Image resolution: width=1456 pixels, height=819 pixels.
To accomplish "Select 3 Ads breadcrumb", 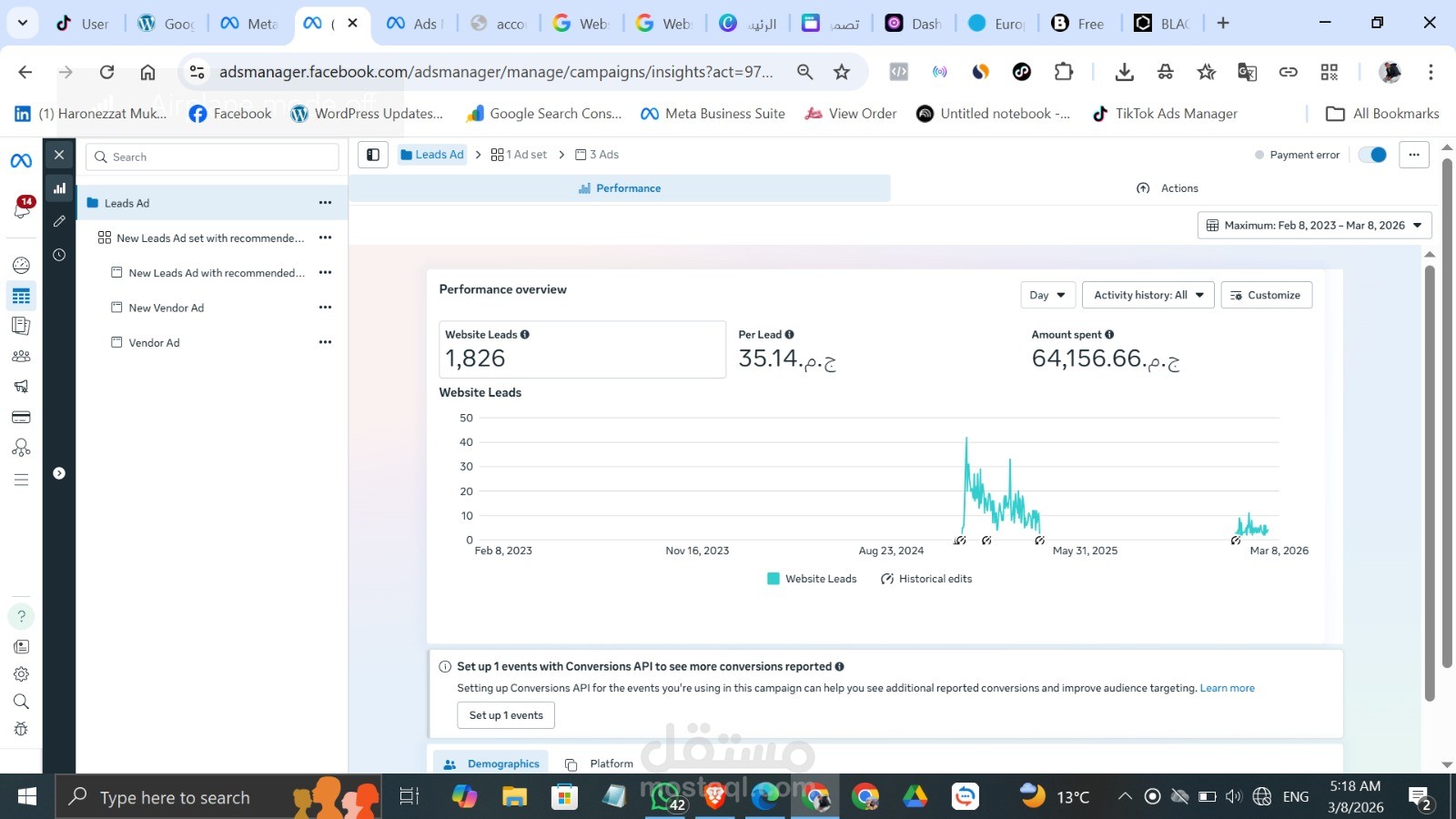I will tap(597, 155).
